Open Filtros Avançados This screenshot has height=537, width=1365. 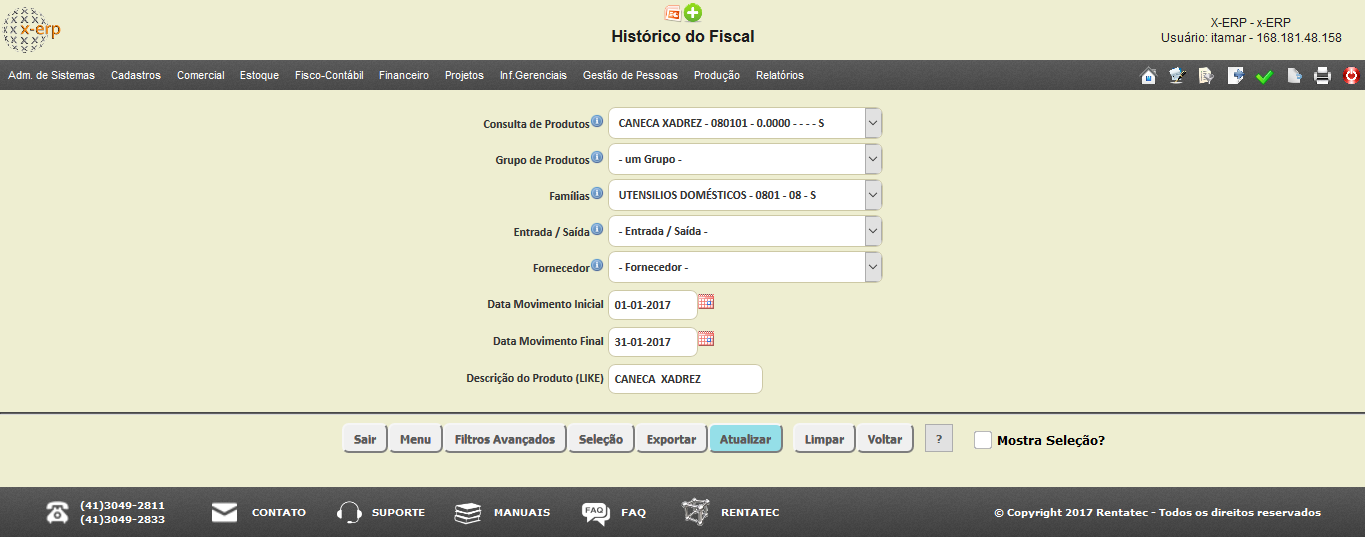coord(505,439)
